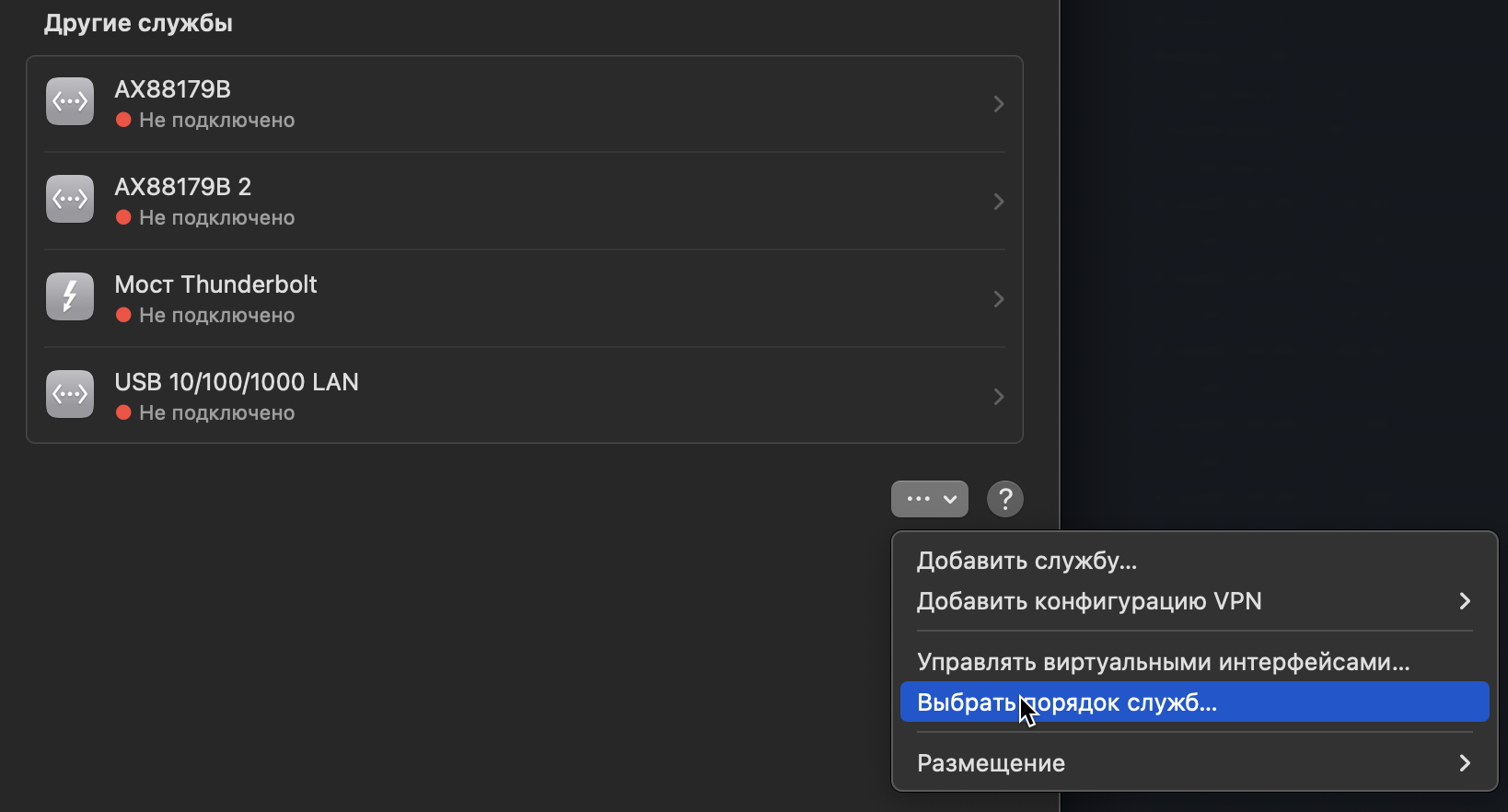The height and width of the screenshot is (812, 1508).
Task: Open the help question mark icon
Action: (1005, 499)
